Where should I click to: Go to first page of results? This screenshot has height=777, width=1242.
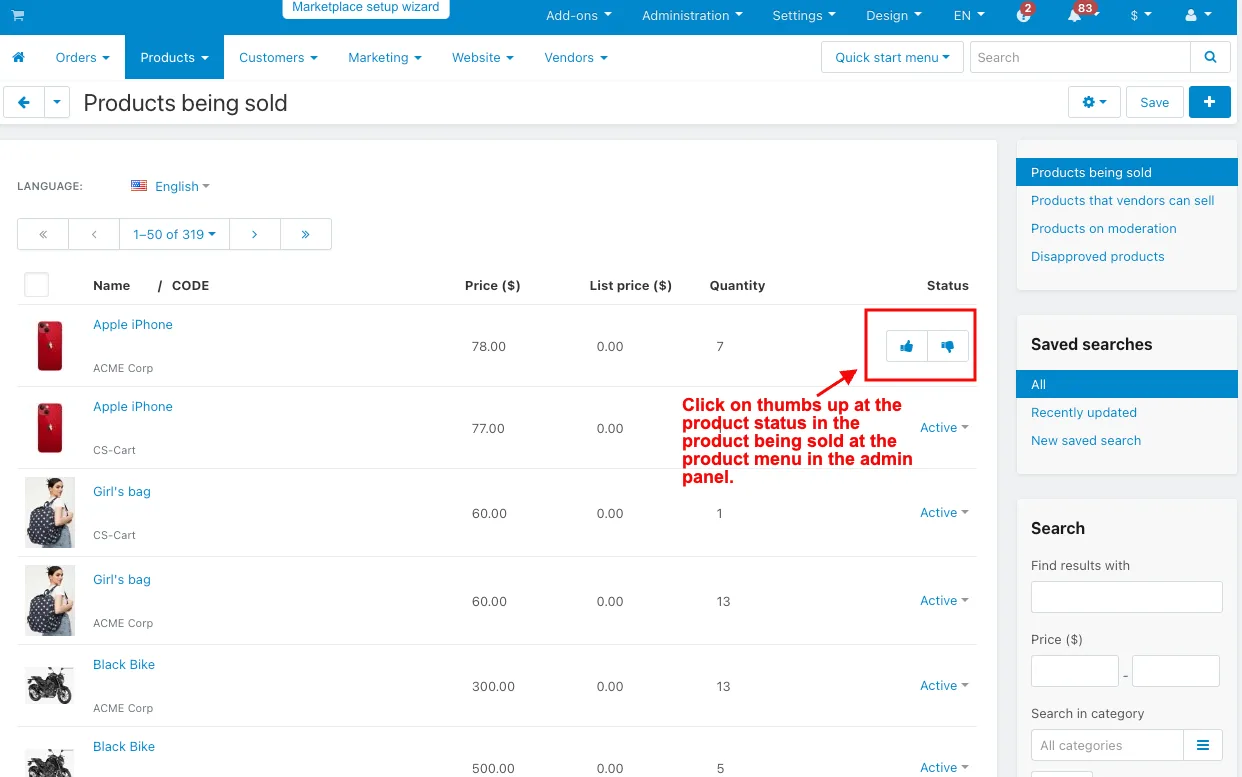click(43, 234)
